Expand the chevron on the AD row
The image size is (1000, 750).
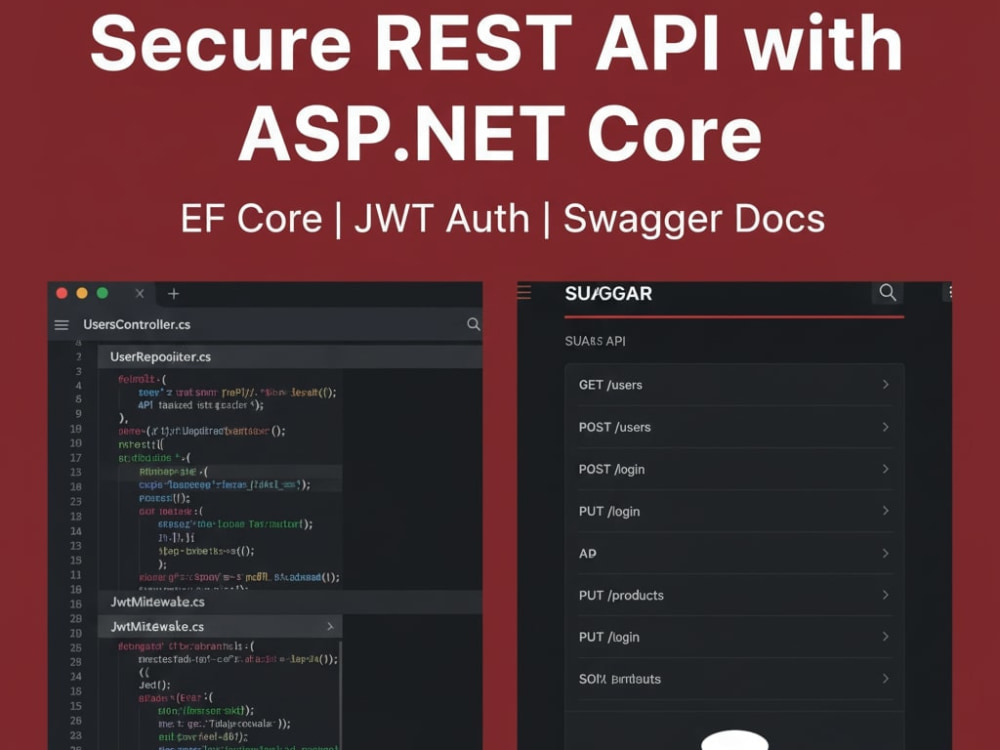(x=885, y=553)
